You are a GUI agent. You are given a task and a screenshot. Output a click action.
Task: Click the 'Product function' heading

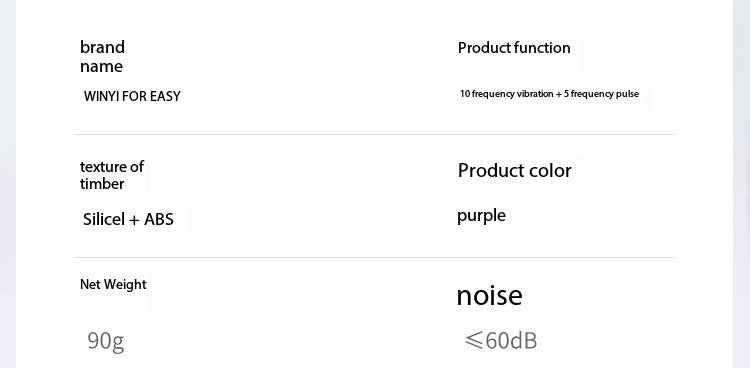[514, 48]
